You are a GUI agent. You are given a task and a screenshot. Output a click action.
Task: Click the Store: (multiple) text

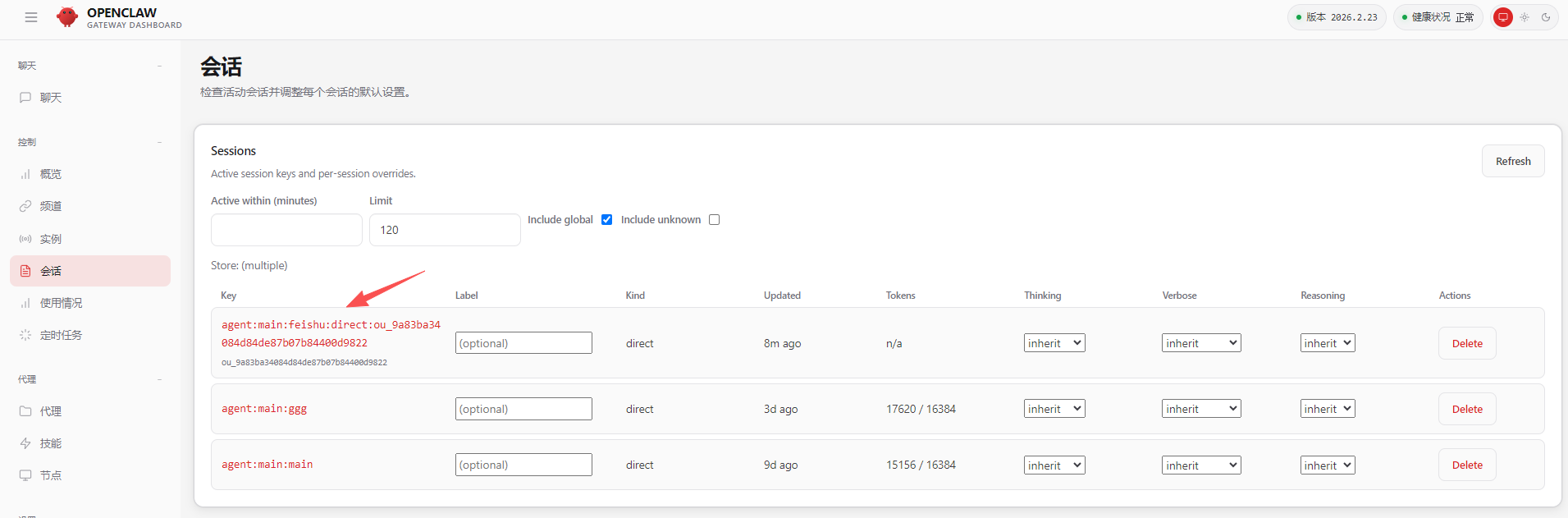pos(249,265)
